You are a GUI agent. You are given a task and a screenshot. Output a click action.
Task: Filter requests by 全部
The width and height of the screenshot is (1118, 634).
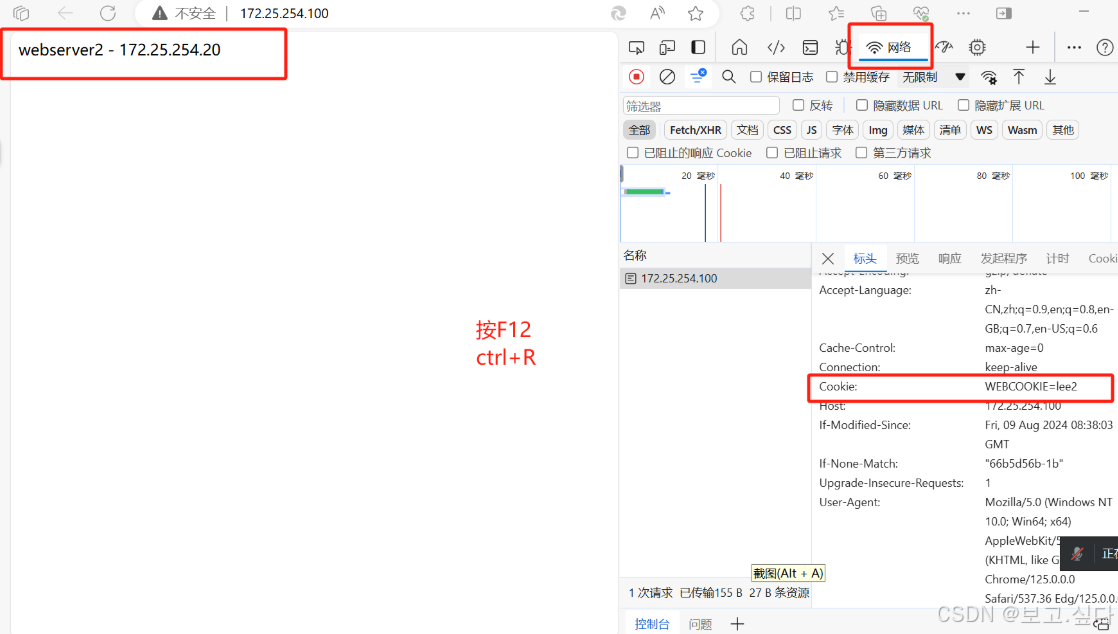click(639, 130)
